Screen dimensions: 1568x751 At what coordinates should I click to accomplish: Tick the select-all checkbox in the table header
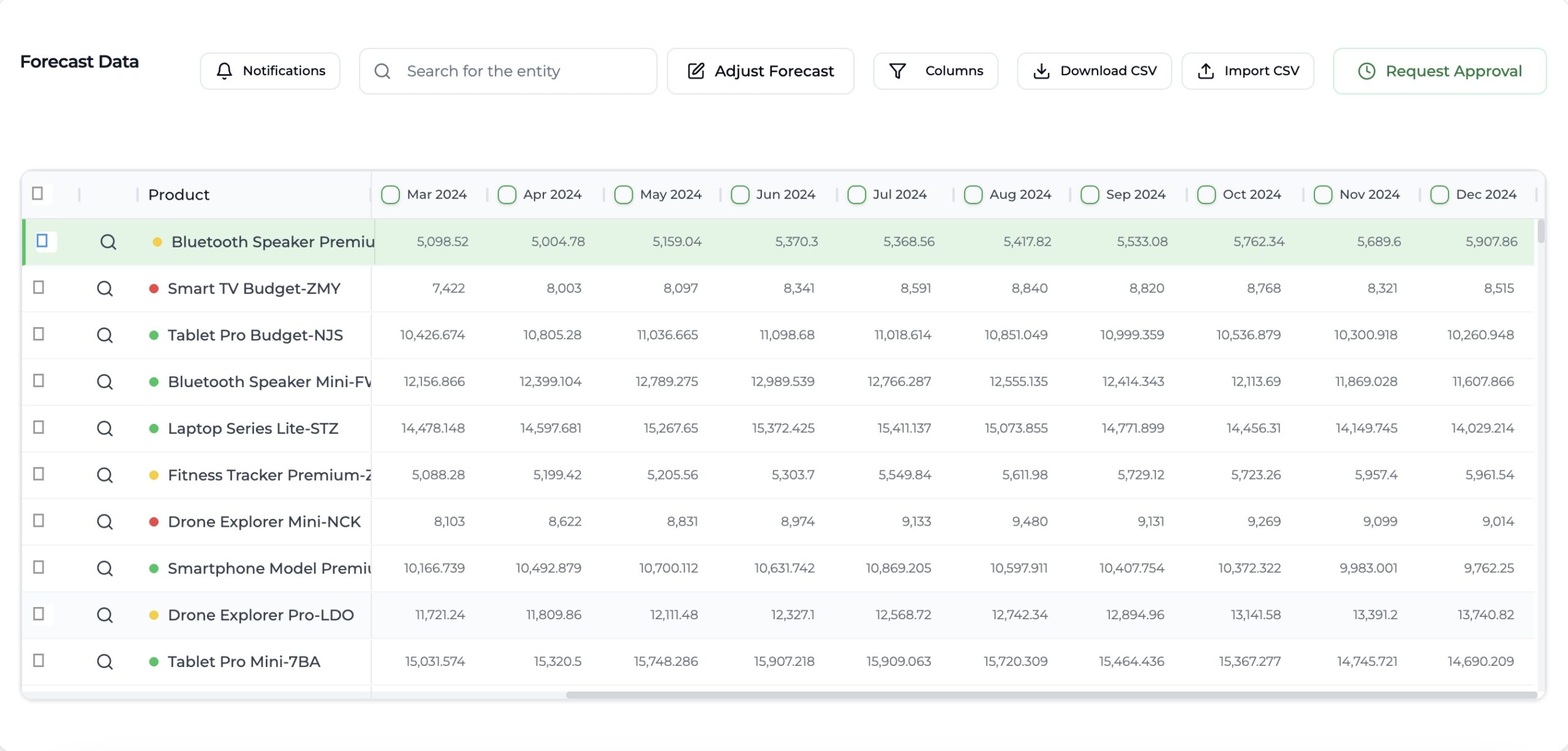38,194
